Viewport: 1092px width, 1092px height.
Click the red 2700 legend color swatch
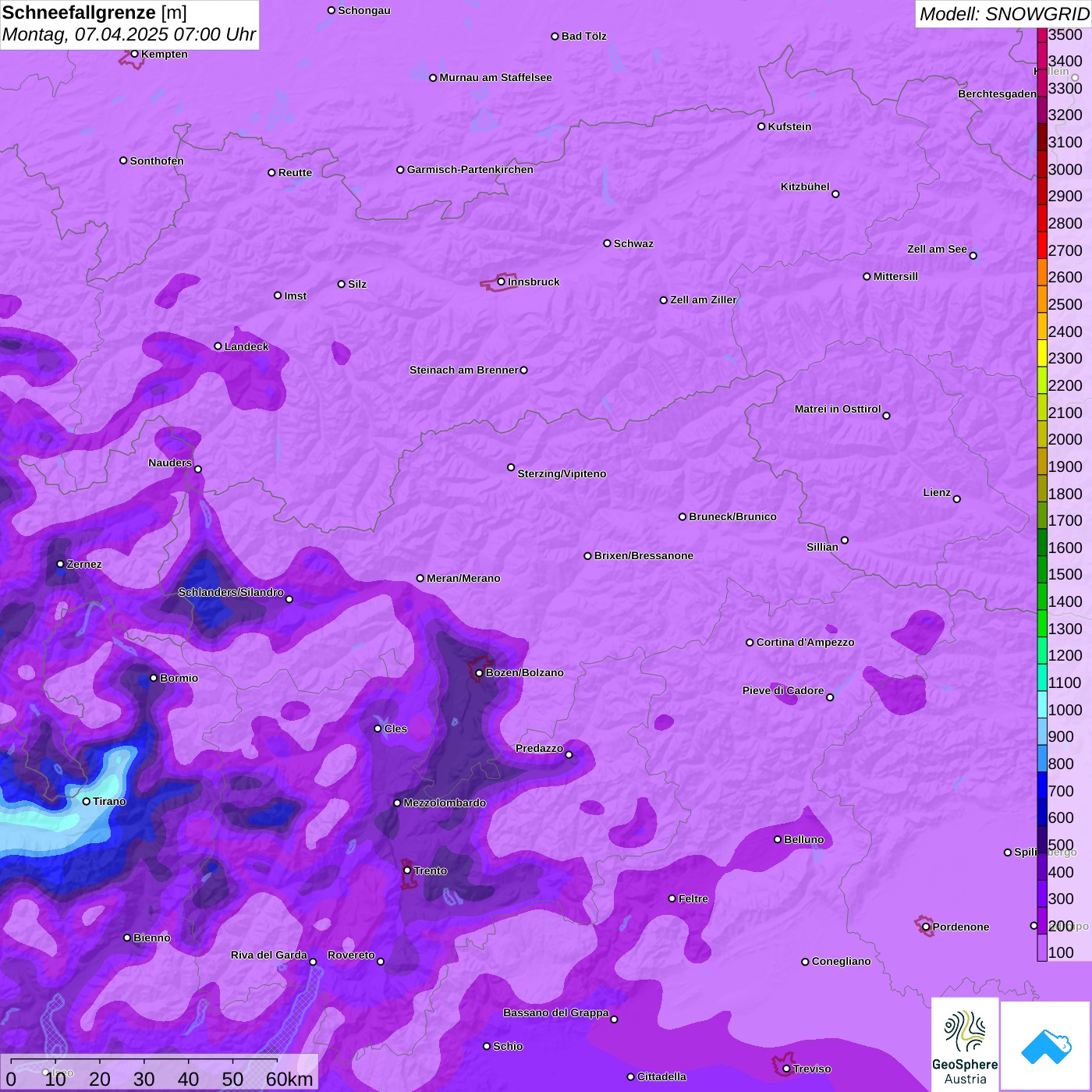tap(1042, 244)
